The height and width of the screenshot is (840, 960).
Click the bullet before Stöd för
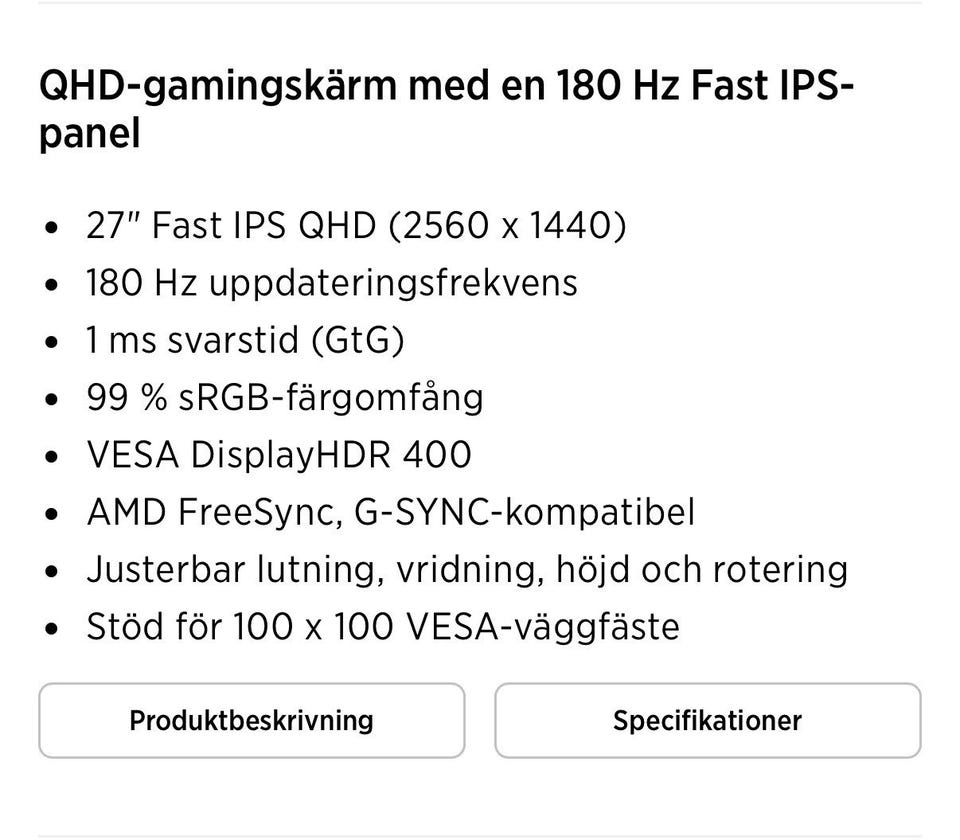tap(52, 630)
